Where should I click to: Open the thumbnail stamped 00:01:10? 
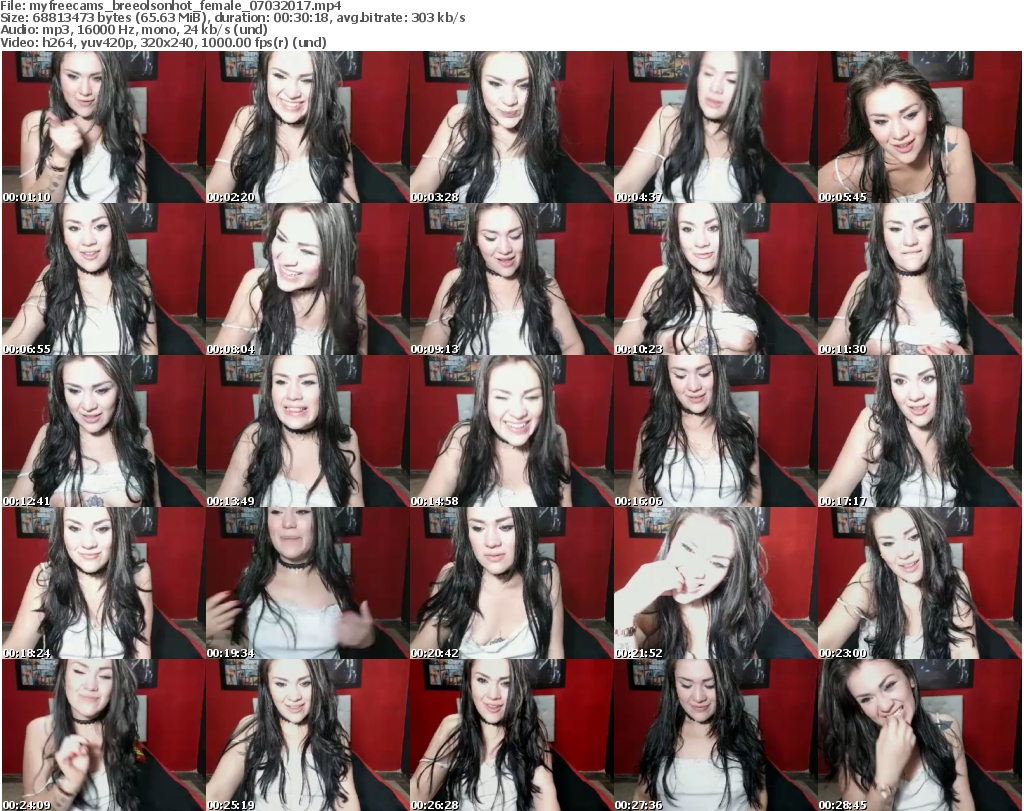click(x=104, y=127)
